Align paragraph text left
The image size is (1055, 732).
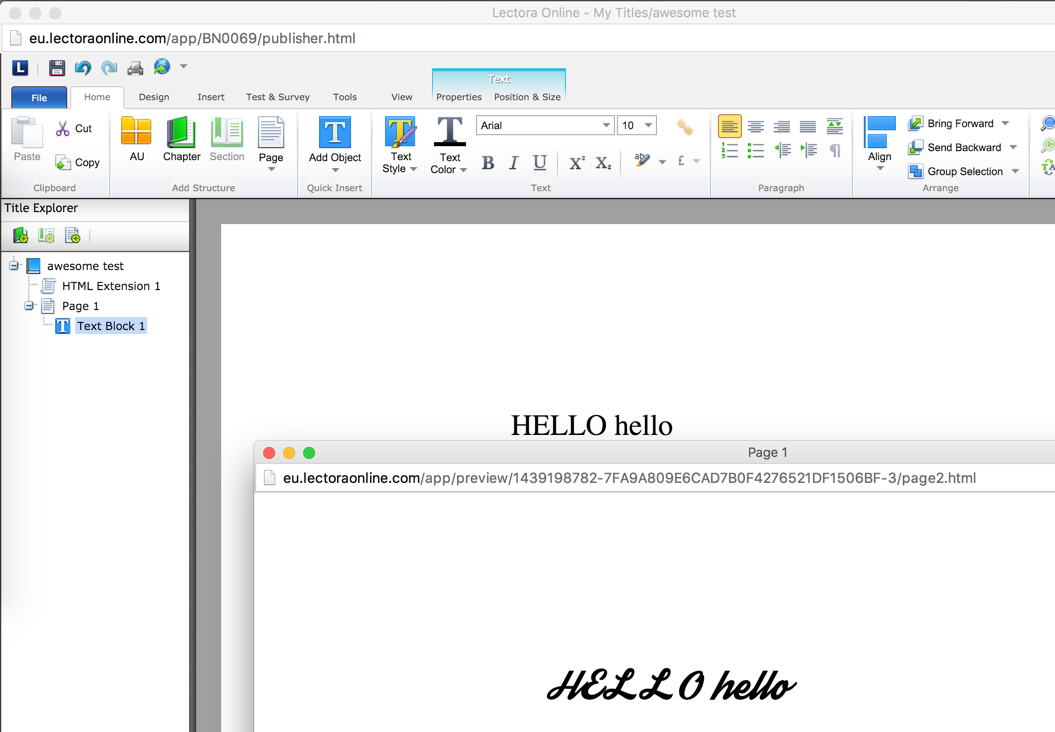(x=729, y=126)
